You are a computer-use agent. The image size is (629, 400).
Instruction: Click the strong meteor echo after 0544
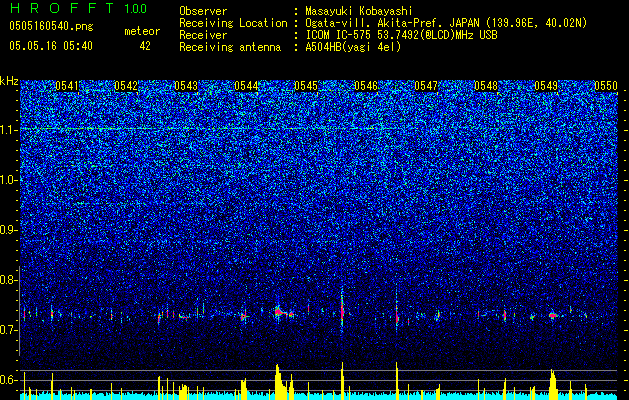click(x=280, y=312)
